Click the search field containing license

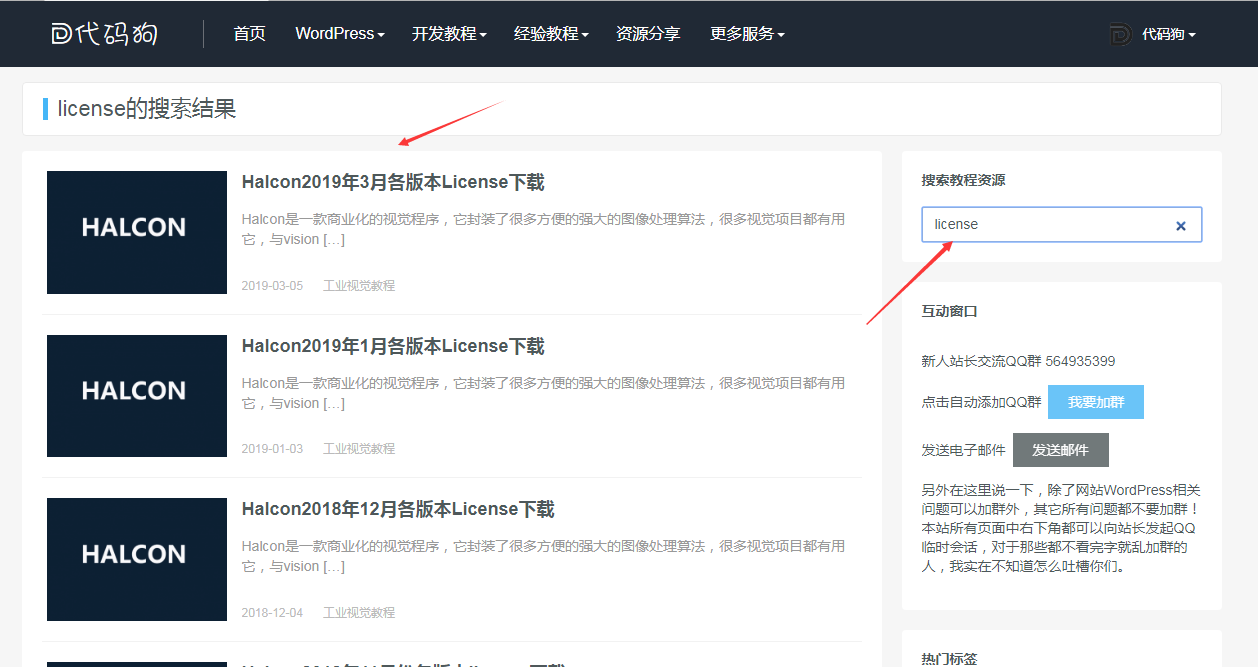click(x=1045, y=225)
